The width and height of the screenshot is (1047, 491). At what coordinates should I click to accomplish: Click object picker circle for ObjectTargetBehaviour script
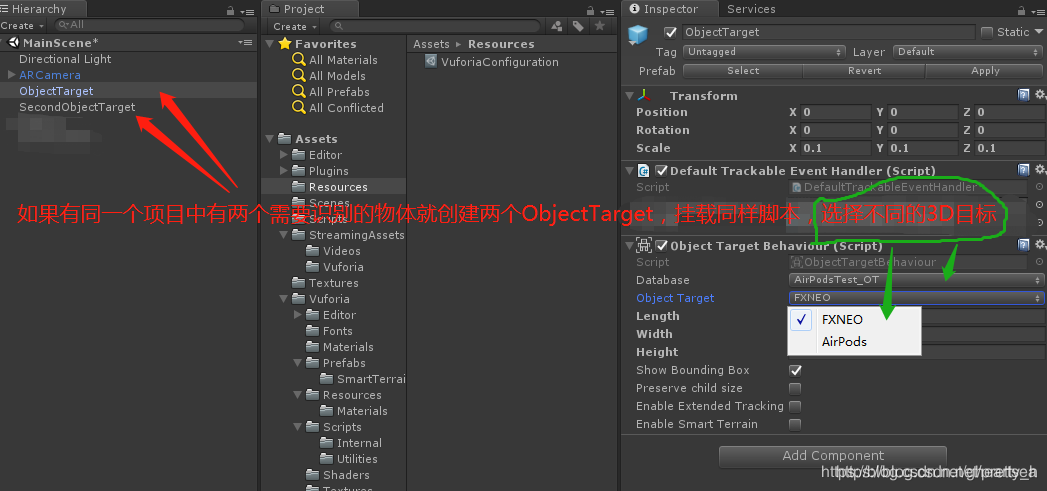(x=1038, y=263)
